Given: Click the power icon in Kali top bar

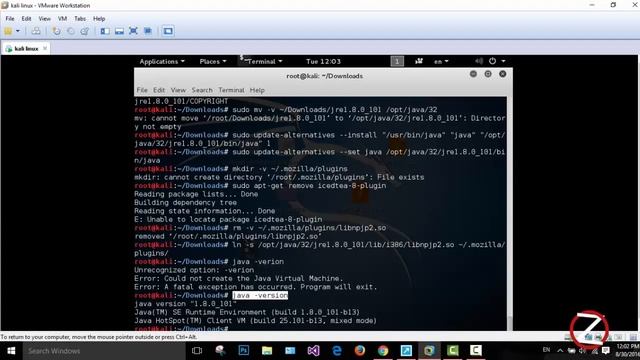Looking at the screenshot, I should [492, 61].
